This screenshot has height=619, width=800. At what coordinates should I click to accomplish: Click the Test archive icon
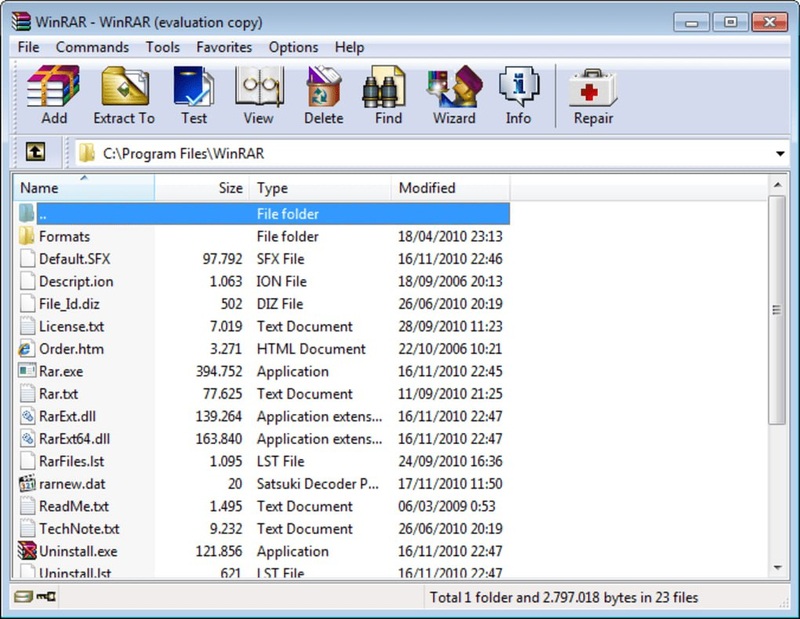[194, 88]
